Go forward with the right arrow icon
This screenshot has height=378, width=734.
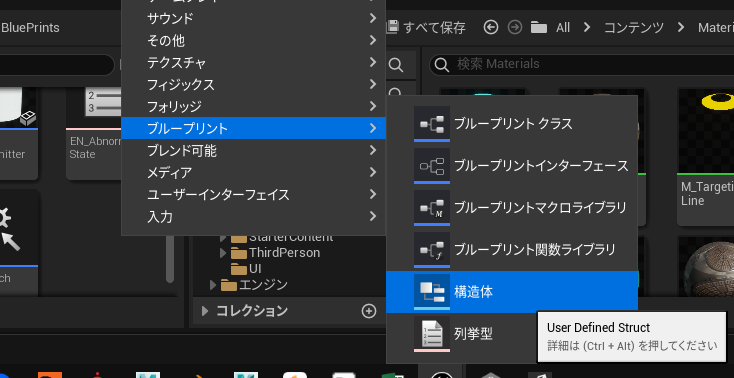515,28
